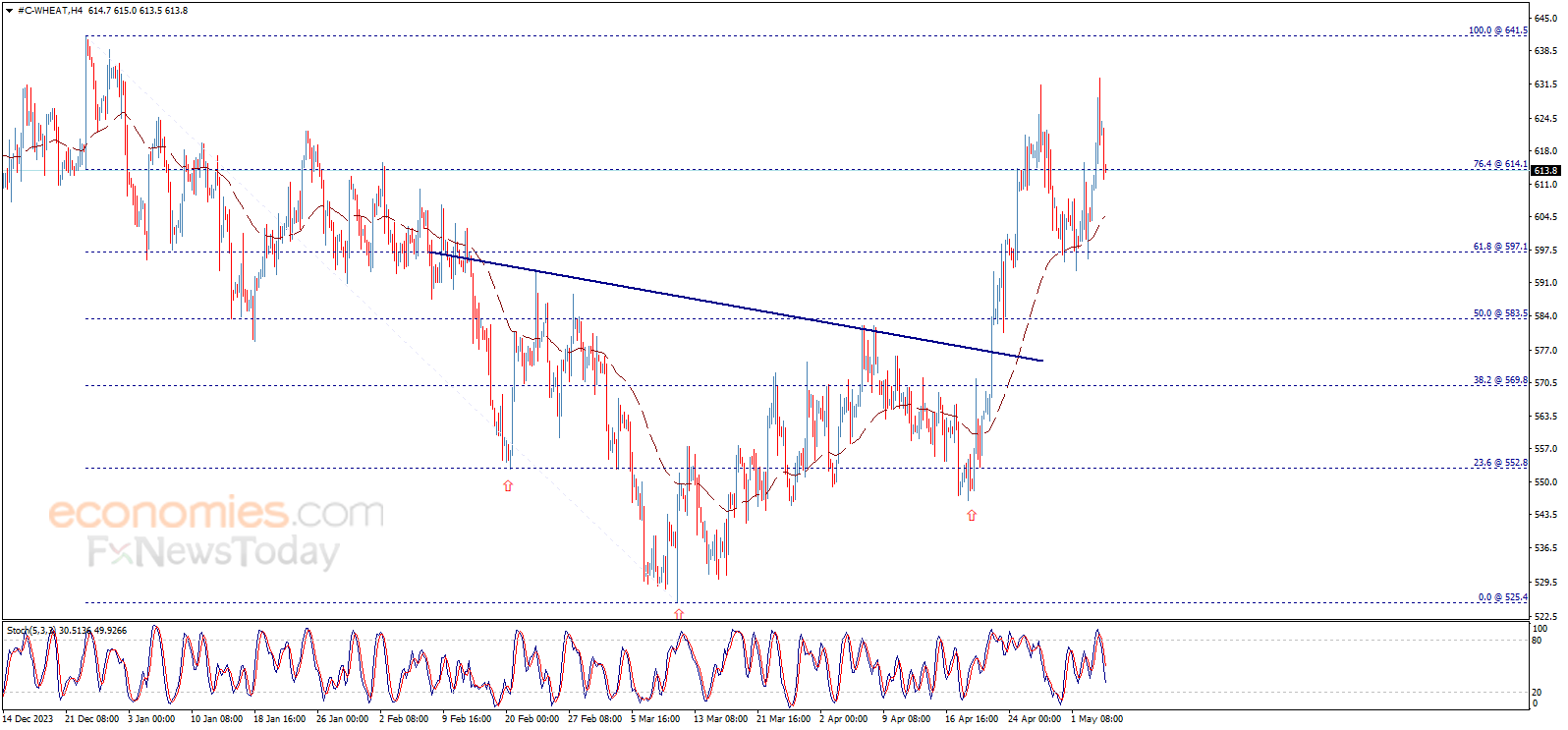
Task: Click the 536.5 price axis label
Action: [1546, 548]
